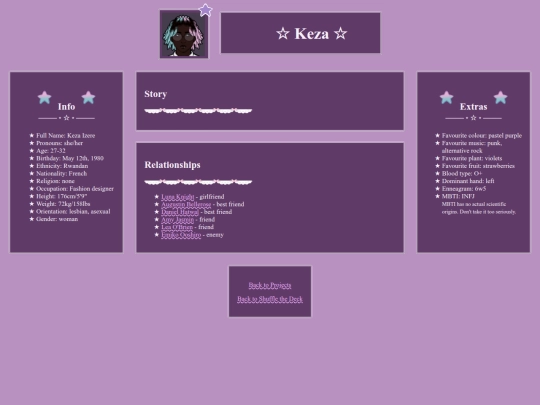540x405 pixels.
Task: Open the Augustin Bellerose best friend link
Action: [186, 204]
